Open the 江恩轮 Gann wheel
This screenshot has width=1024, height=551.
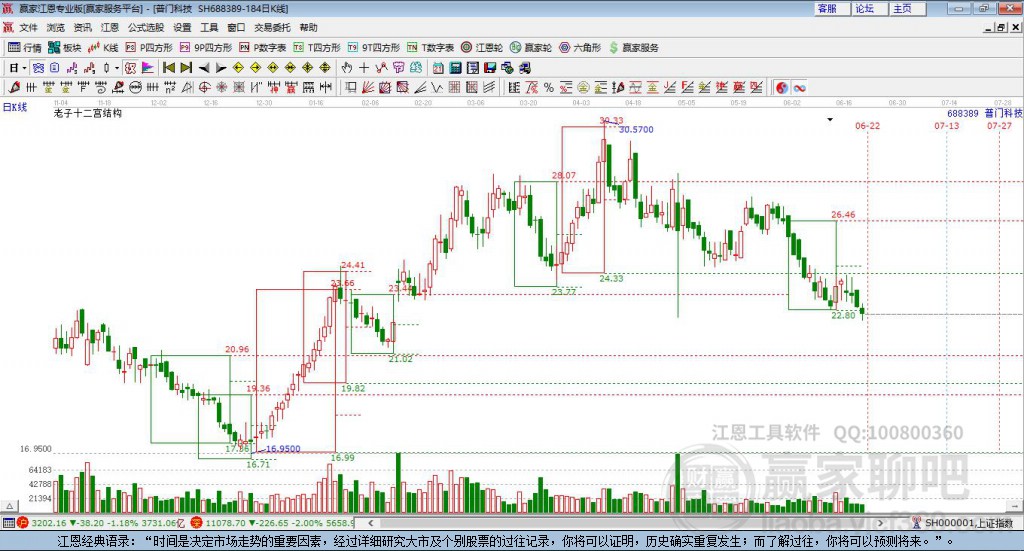point(482,48)
